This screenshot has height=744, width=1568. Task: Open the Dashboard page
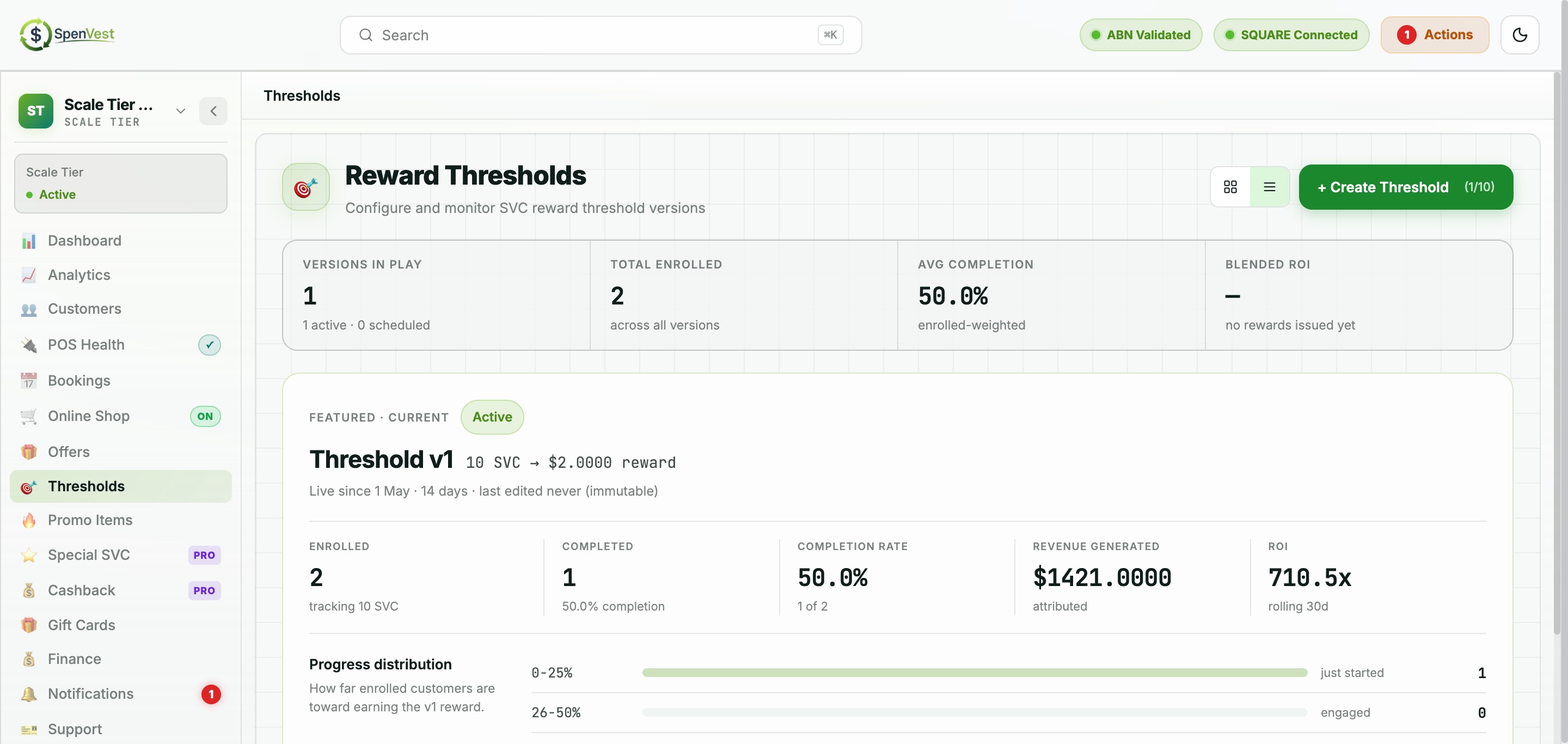120,241
